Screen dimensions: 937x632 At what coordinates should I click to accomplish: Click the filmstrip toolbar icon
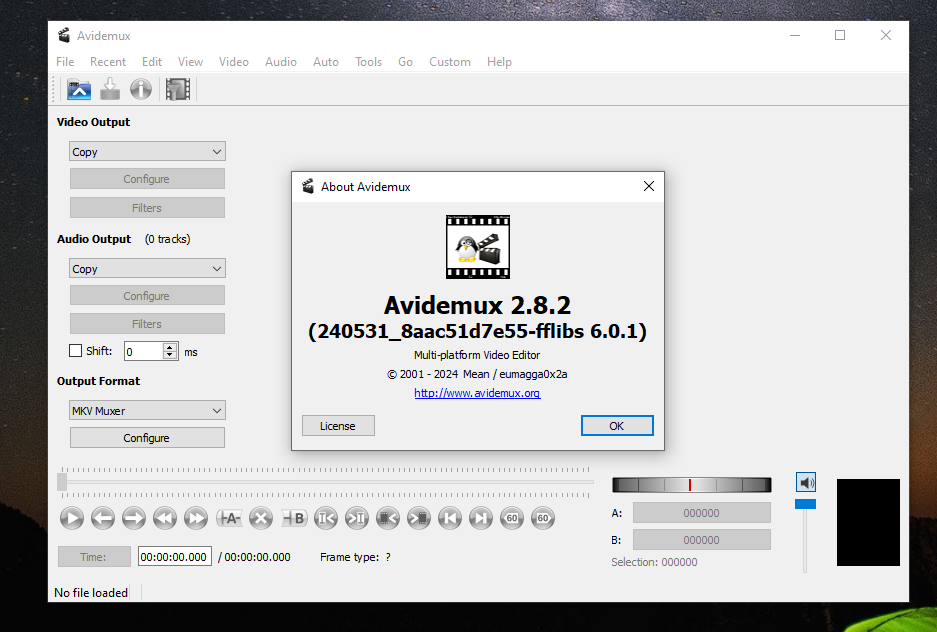pos(177,90)
